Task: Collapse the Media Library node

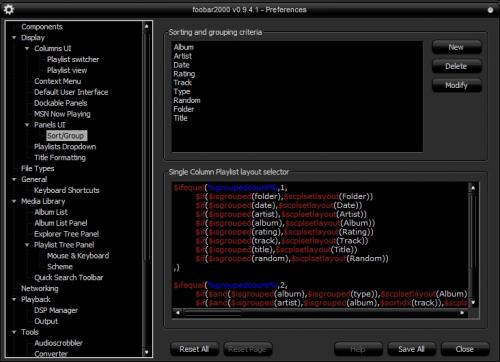Action: (x=14, y=201)
